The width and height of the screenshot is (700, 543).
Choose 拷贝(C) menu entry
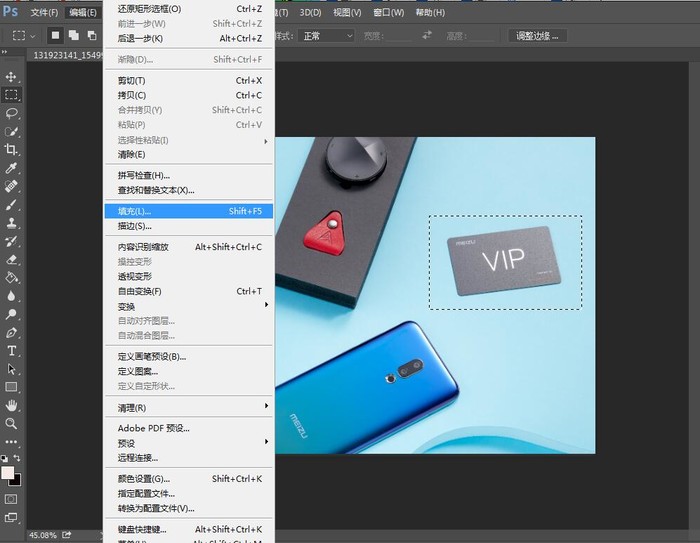(189, 96)
